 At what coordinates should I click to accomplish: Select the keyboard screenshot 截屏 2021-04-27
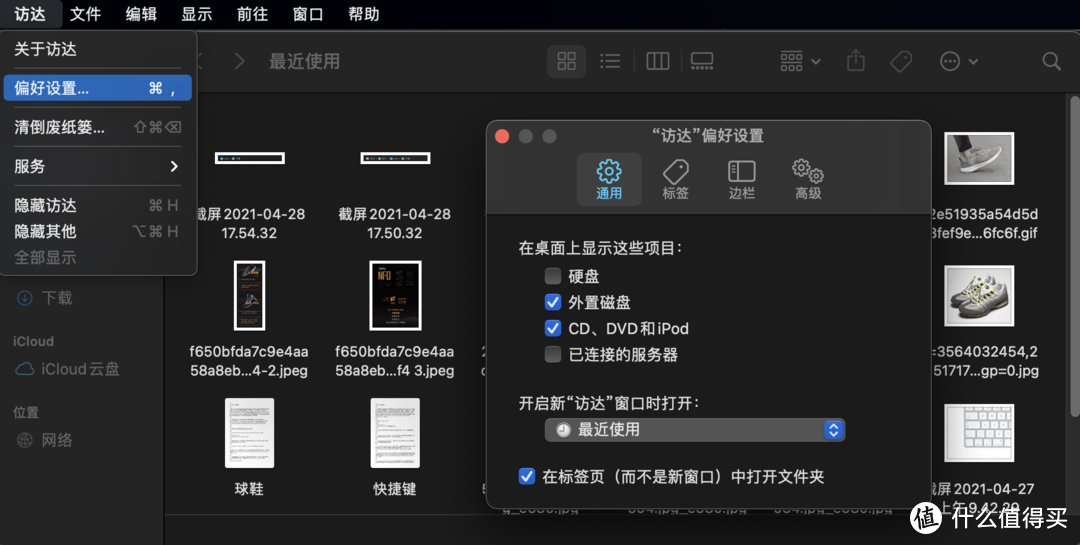coord(979,433)
